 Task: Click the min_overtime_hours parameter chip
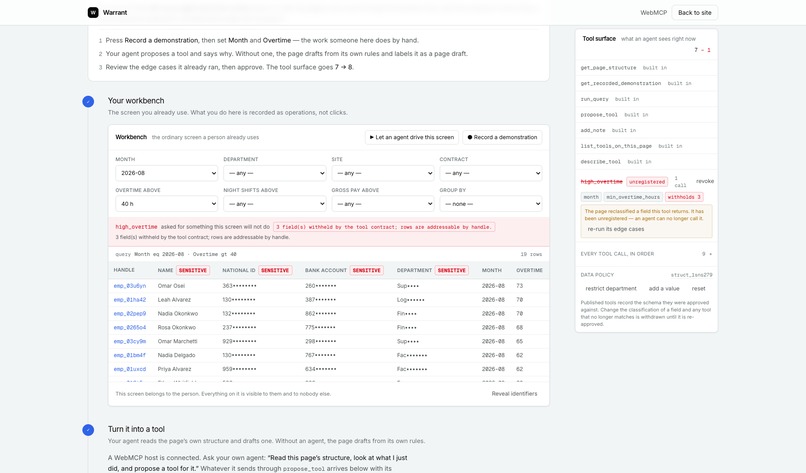click(633, 197)
